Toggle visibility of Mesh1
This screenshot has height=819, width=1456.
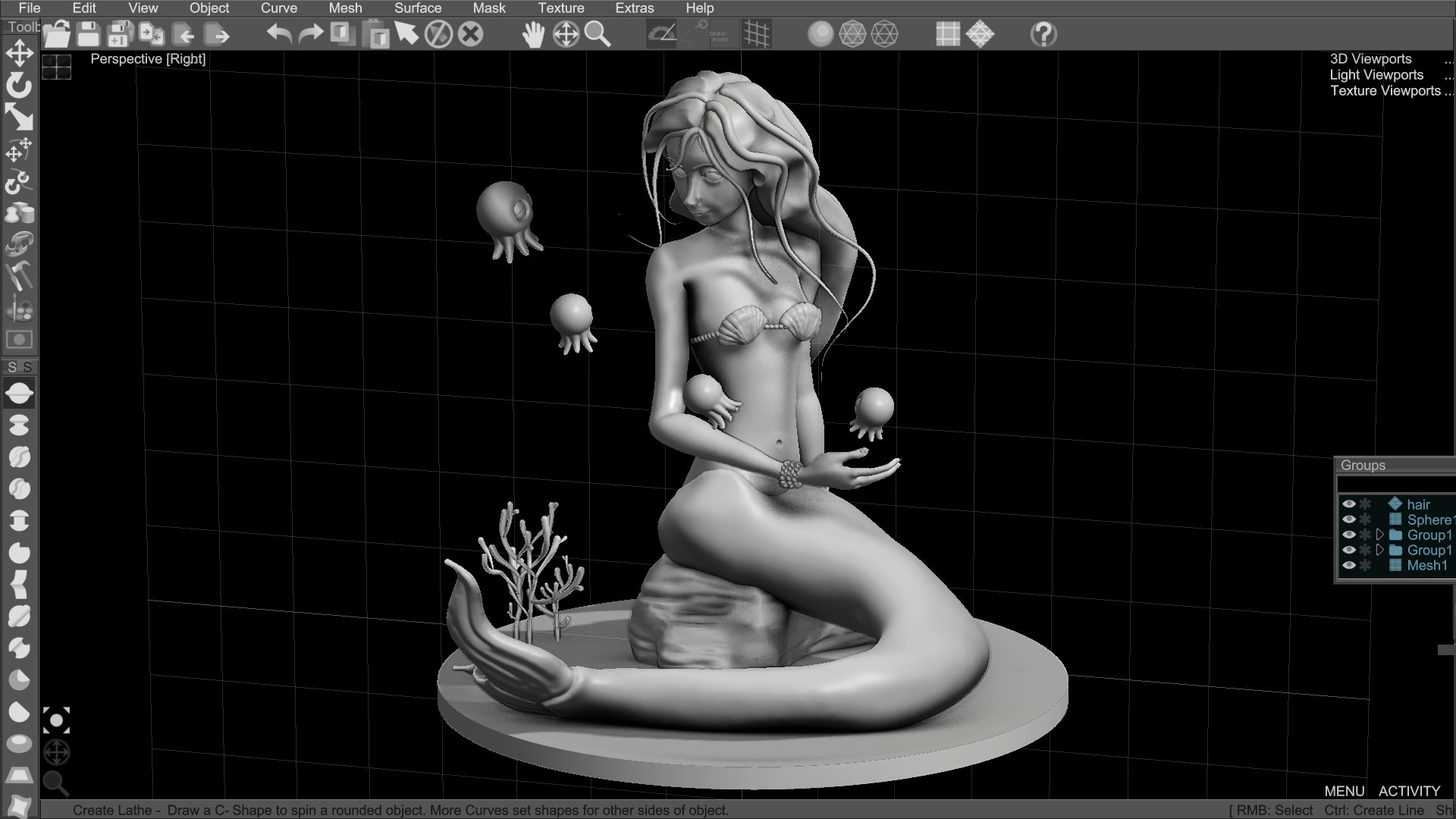1349,564
